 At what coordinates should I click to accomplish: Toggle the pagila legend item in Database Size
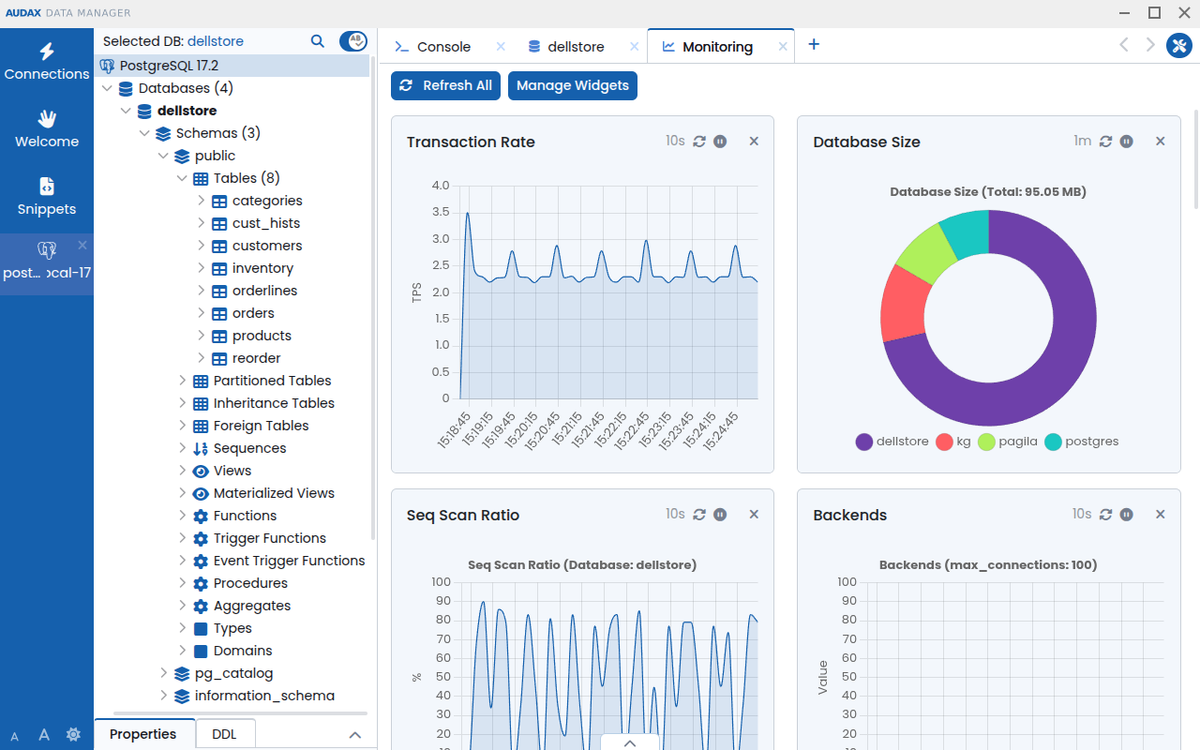pos(1007,442)
